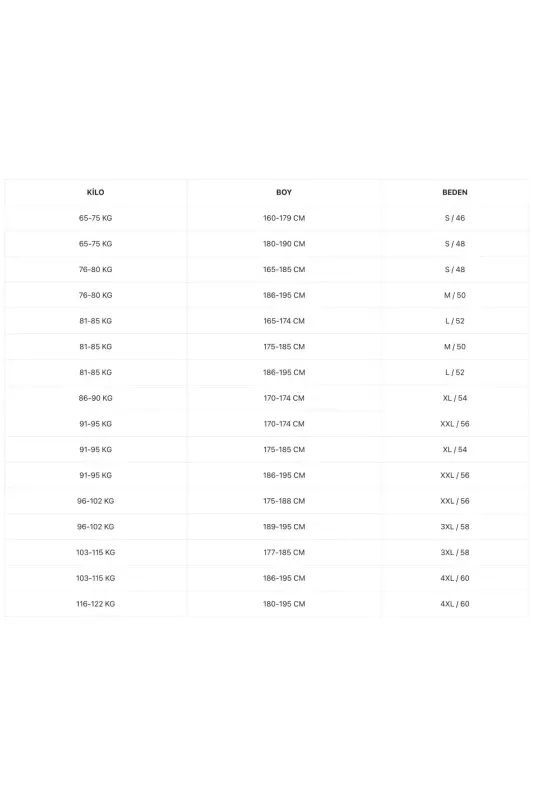This screenshot has width=533, height=800.
Task: Select the L / 52 cell beside 165-174 CM
Action: (x=454, y=321)
